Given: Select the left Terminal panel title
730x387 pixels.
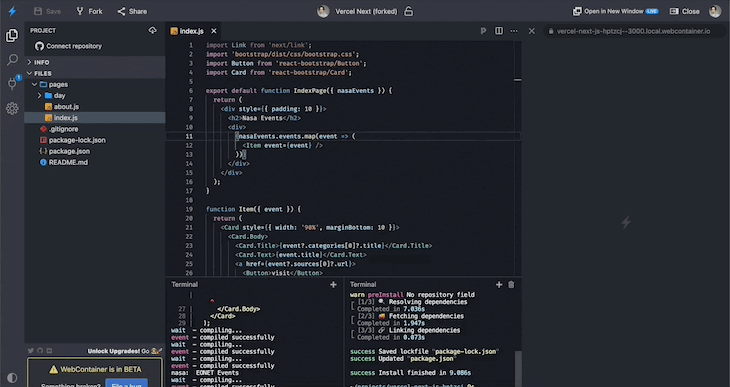Looking at the screenshot, I should (x=184, y=285).
